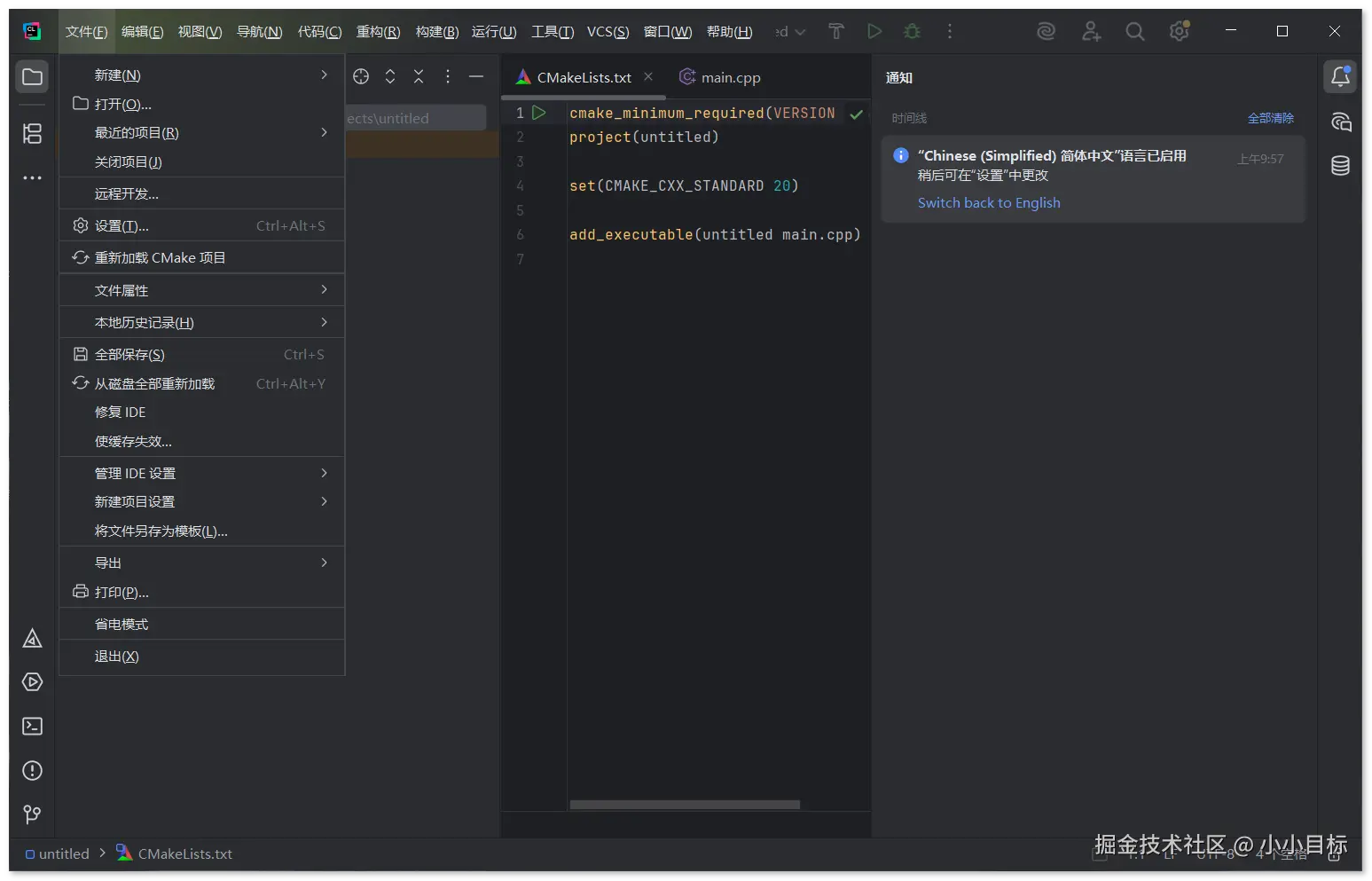
Task: Toggle the Notifications bell panel
Action: point(1340,77)
